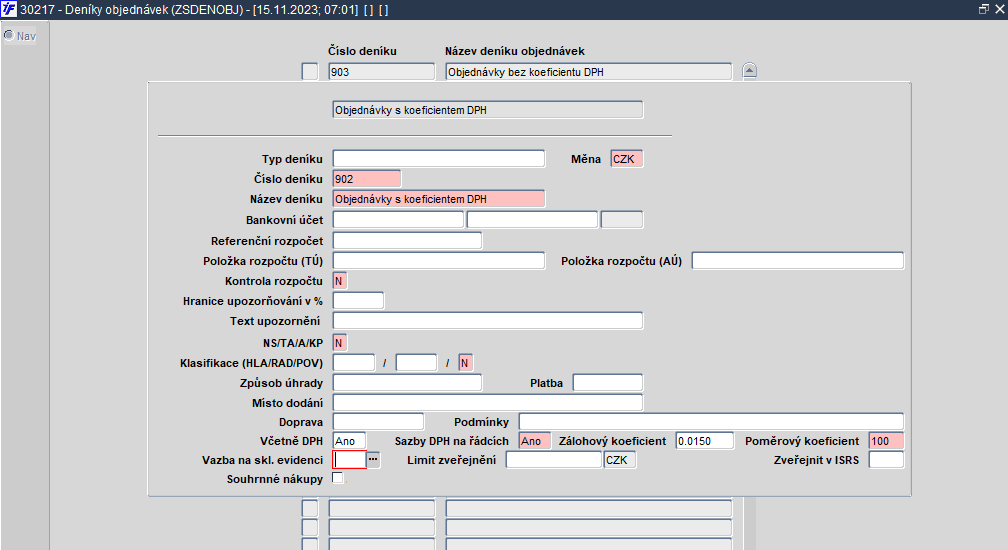Viewport: 1008px width, 550px height.
Task: Click the journal number field showing 903
Action: click(381, 71)
